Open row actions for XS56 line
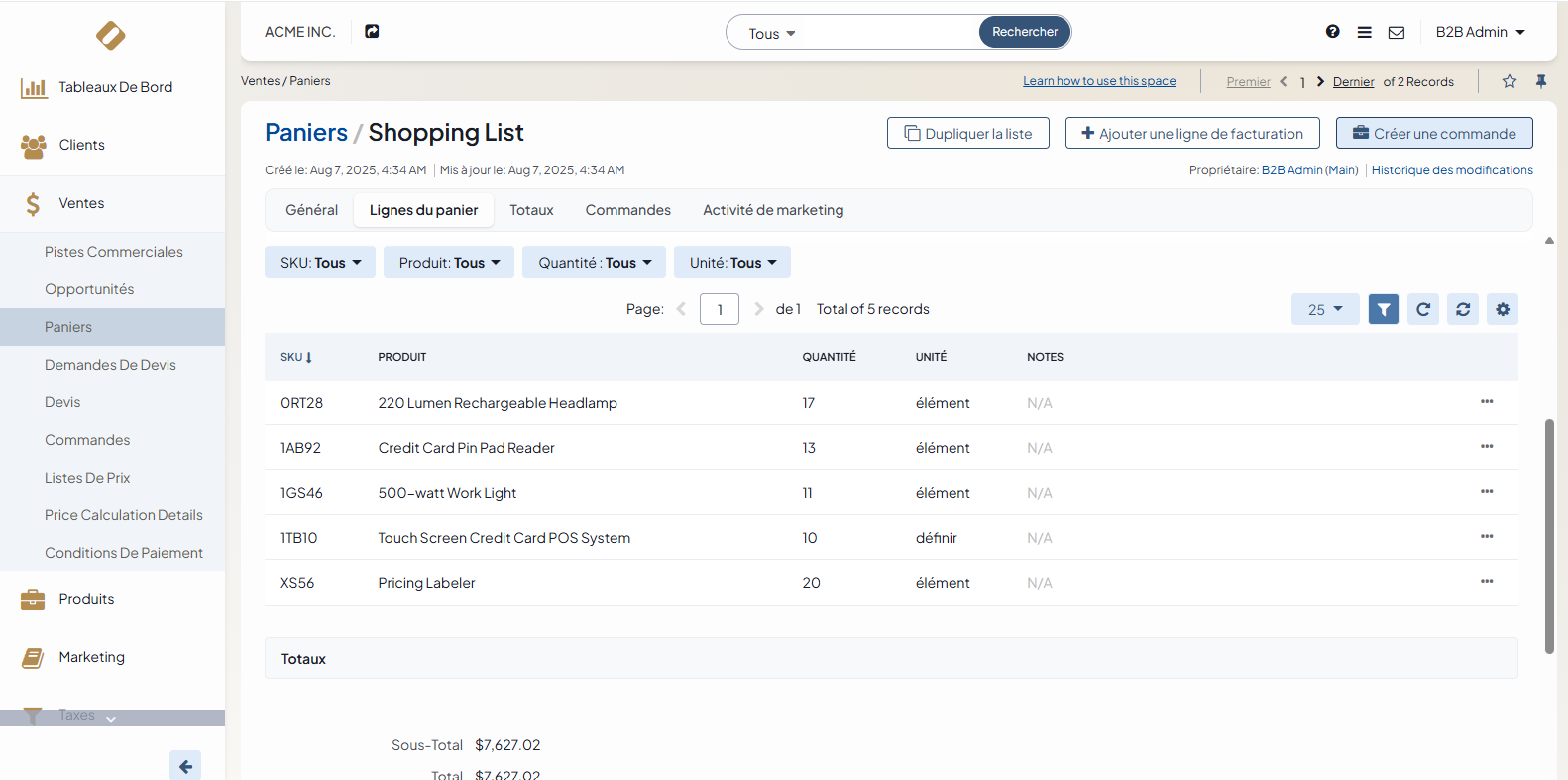The image size is (1568, 780). click(1487, 581)
